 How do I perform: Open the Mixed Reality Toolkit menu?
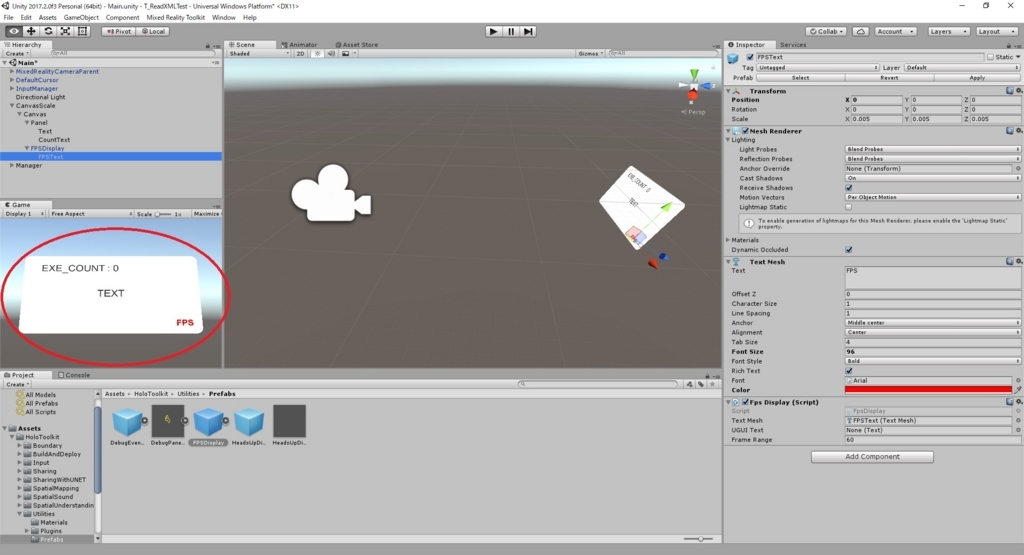[176, 18]
